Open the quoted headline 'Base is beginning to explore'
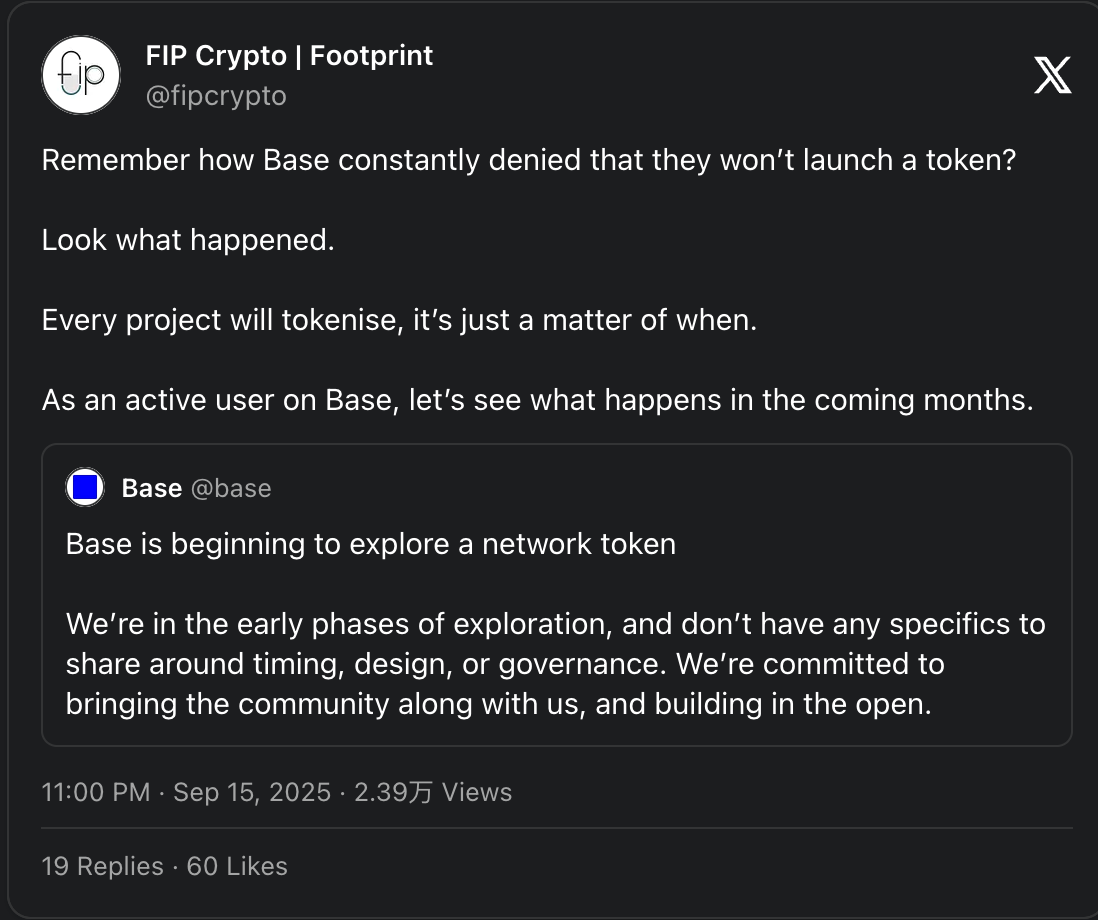This screenshot has width=1098, height=920. click(x=371, y=544)
